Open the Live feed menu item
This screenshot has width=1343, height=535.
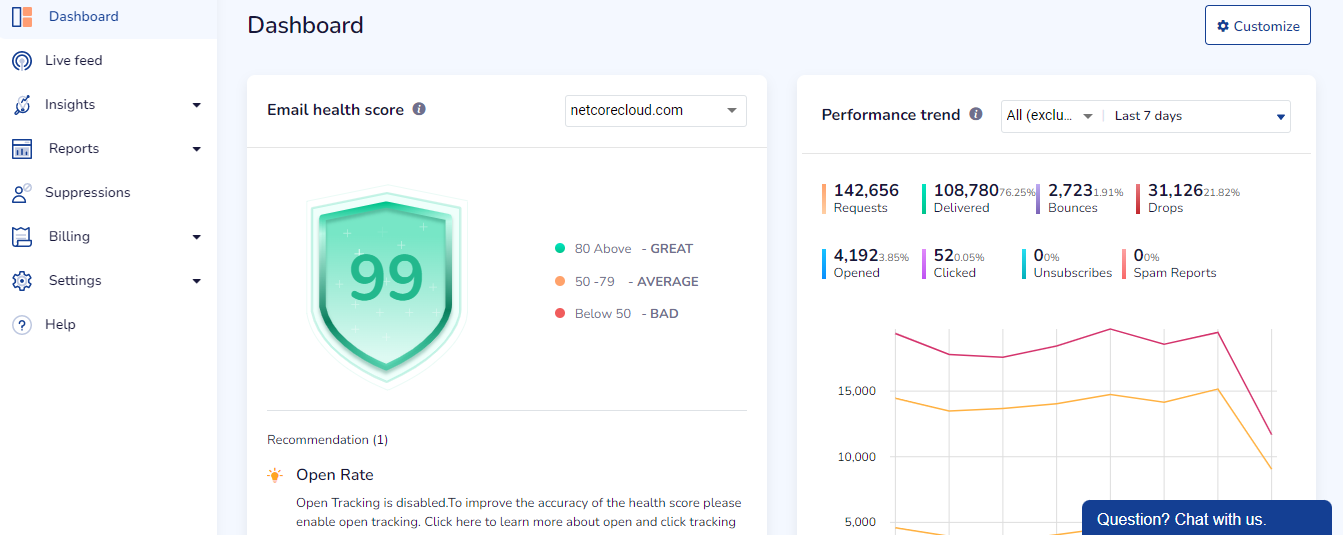coord(74,61)
